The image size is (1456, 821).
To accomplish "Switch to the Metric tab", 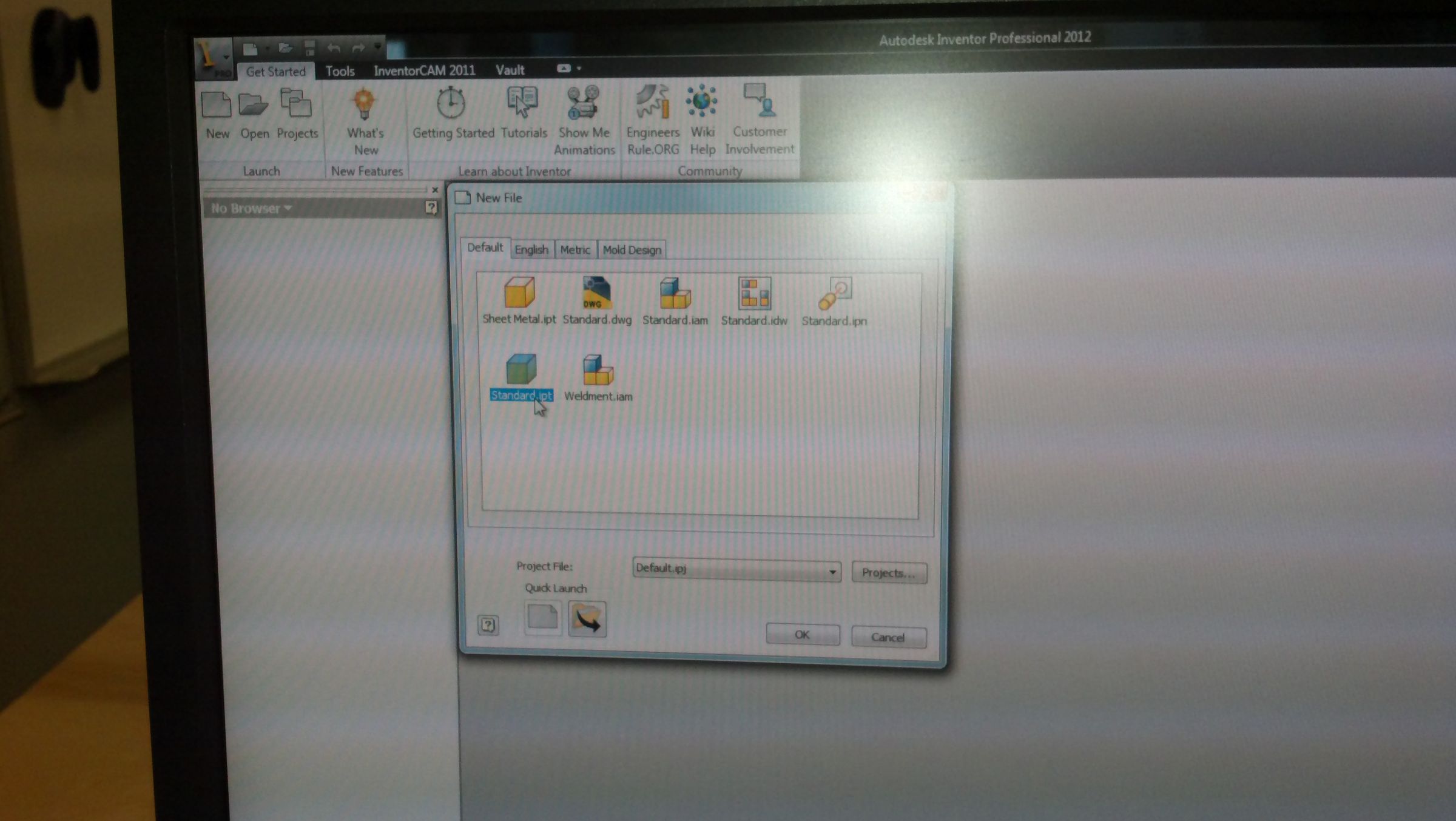I will [575, 249].
